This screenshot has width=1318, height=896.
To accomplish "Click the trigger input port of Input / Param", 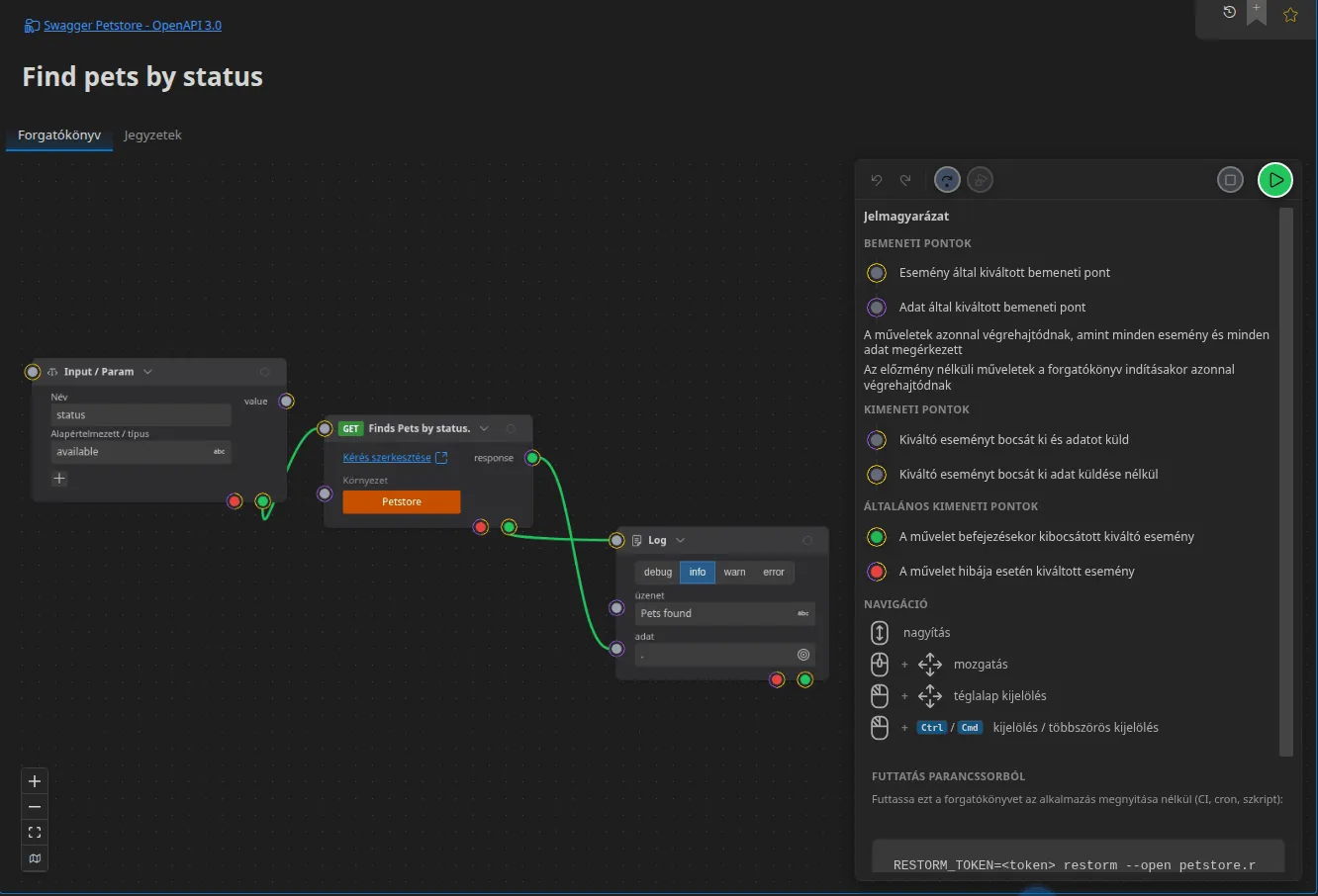I will pyautogui.click(x=33, y=372).
